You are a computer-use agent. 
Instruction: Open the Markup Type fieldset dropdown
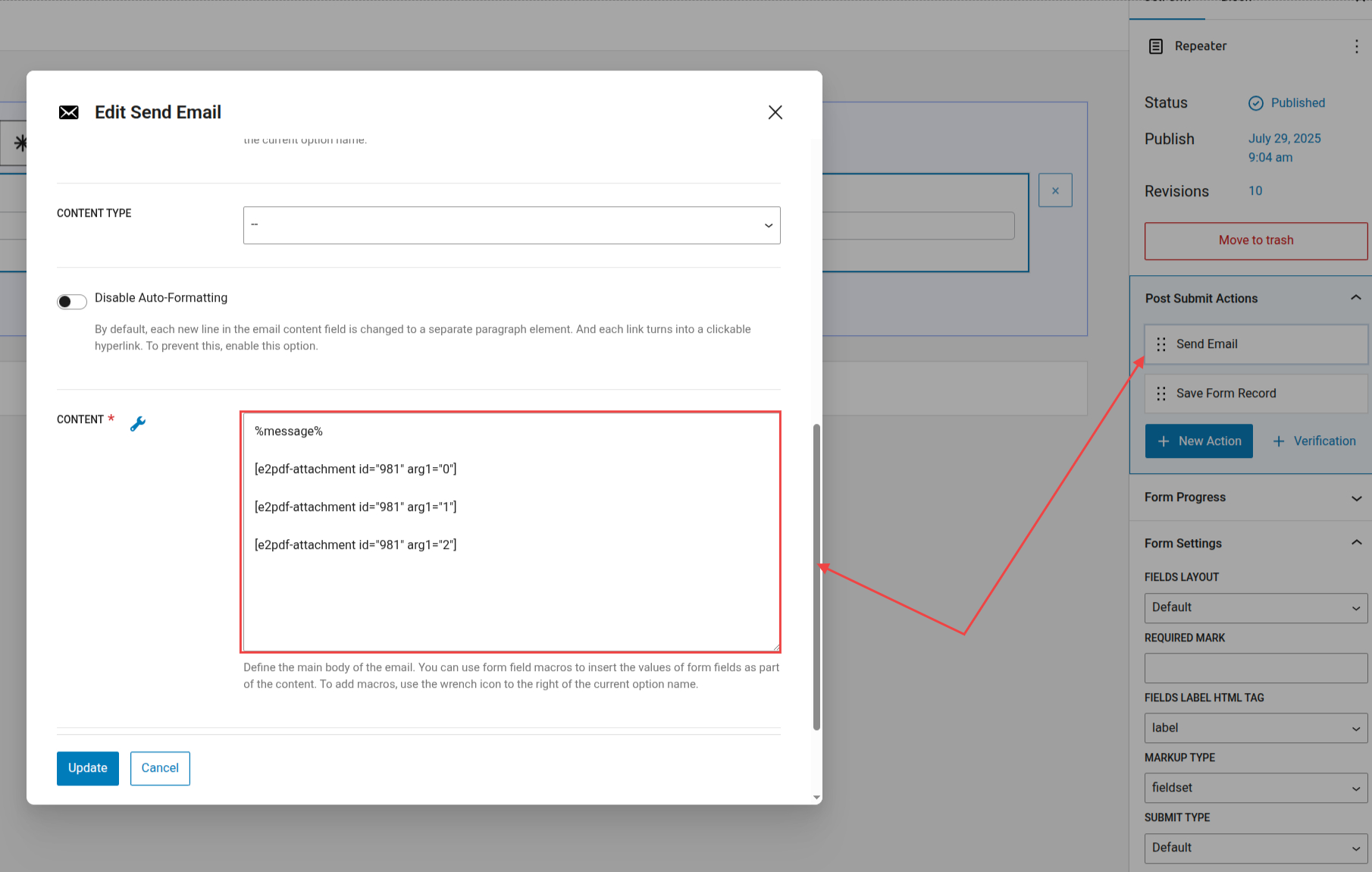[1255, 788]
